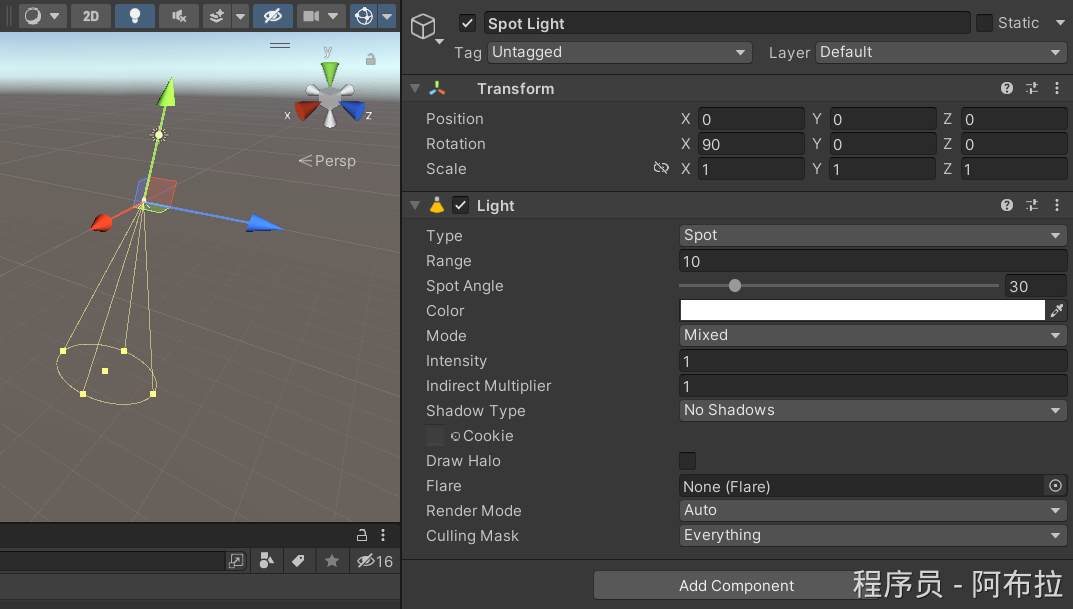The width and height of the screenshot is (1073, 609).
Task: Collapse the Transform component section
Action: (x=415, y=89)
